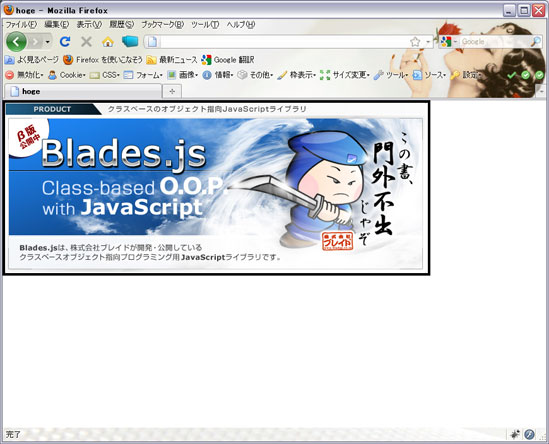549x444 pixels.
Task: Open the ツール menu
Action: point(205,25)
